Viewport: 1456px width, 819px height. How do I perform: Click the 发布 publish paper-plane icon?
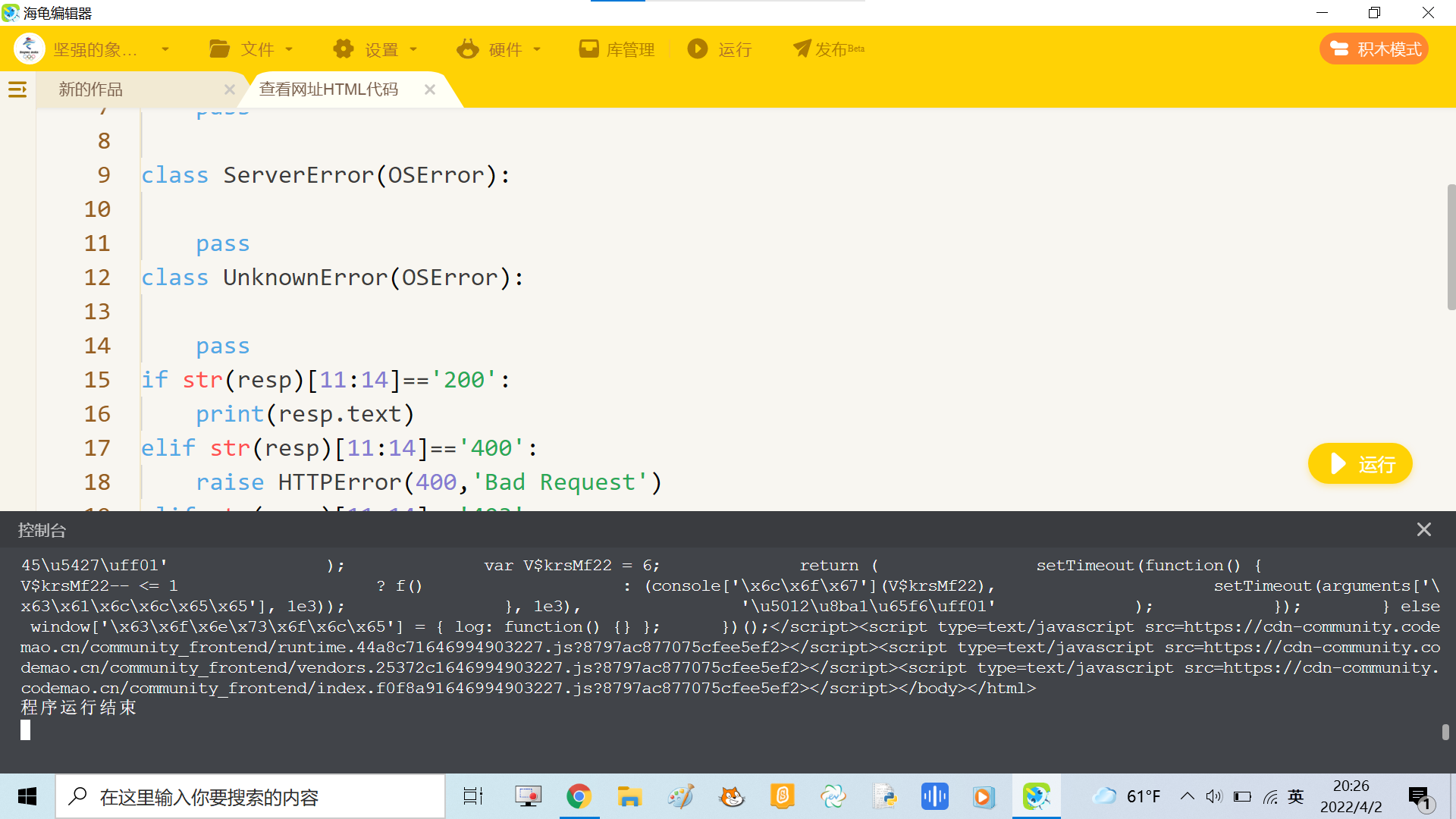click(802, 49)
